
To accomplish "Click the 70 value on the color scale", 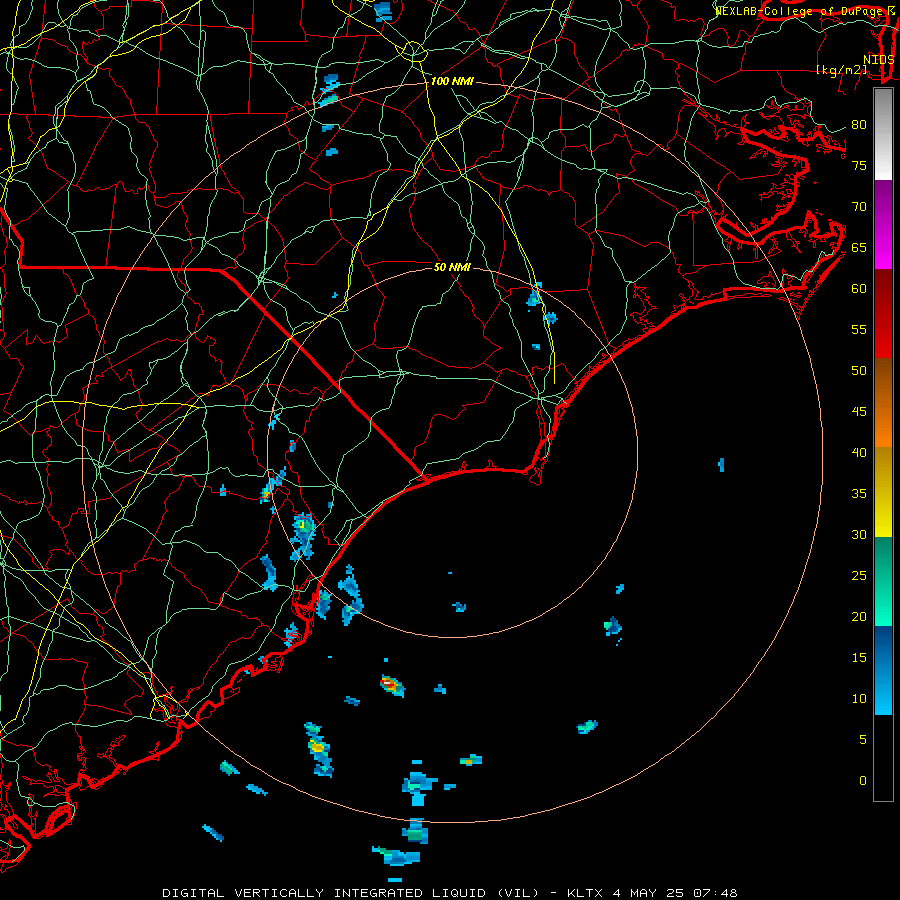I will (x=859, y=207).
